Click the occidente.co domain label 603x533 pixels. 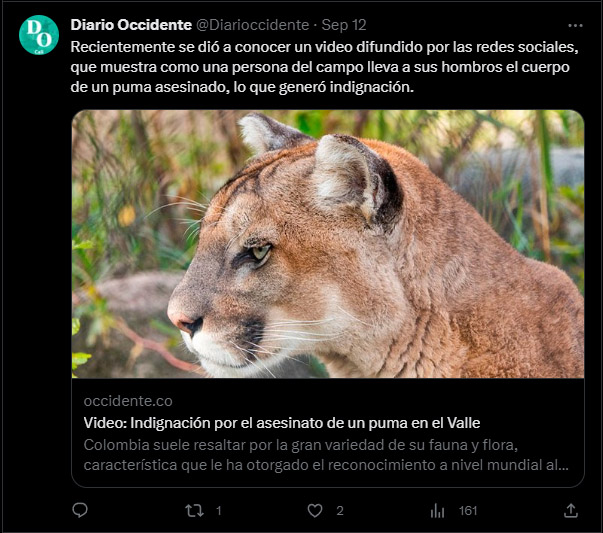tap(128, 401)
